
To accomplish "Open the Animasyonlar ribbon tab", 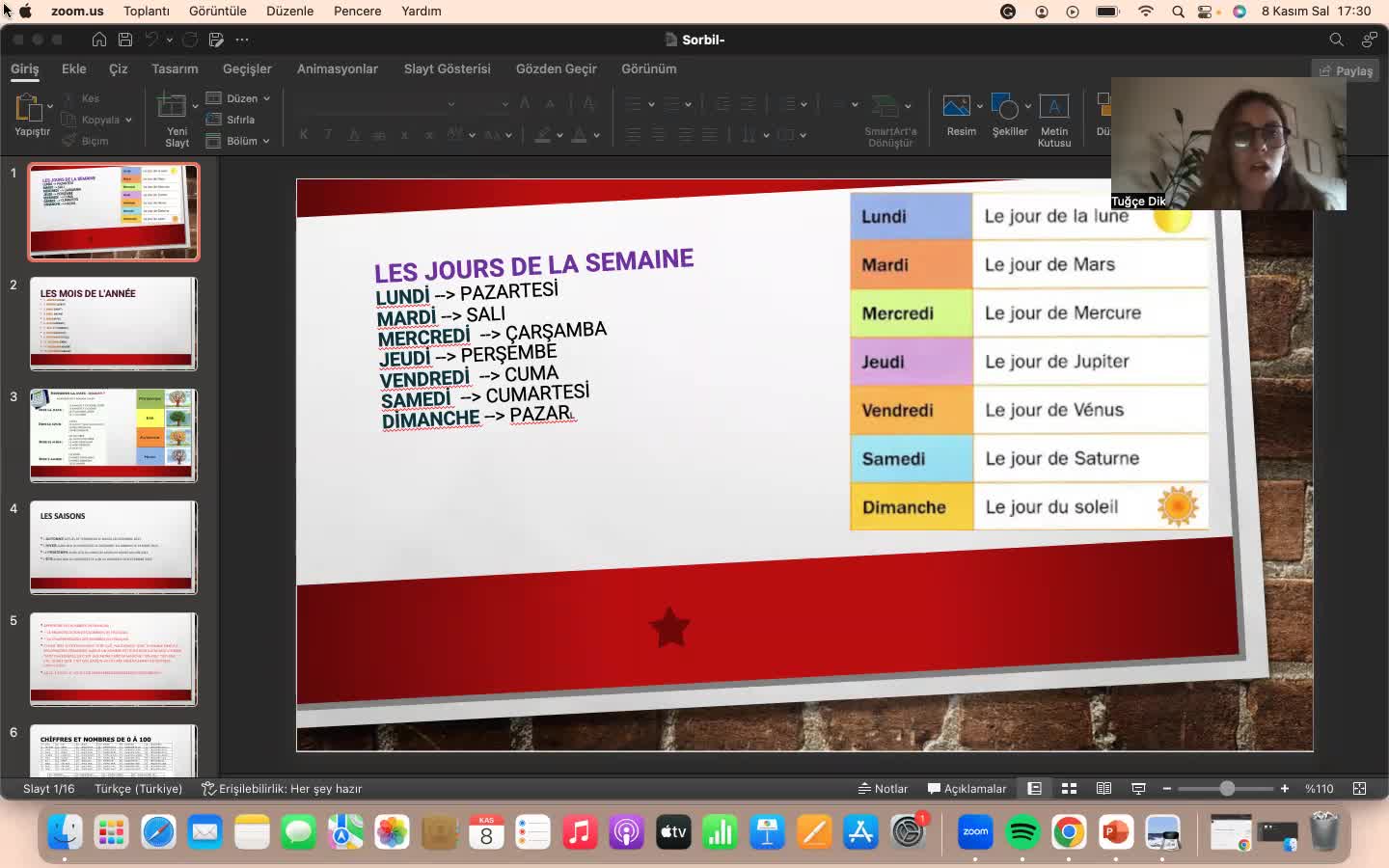I will 338,68.
